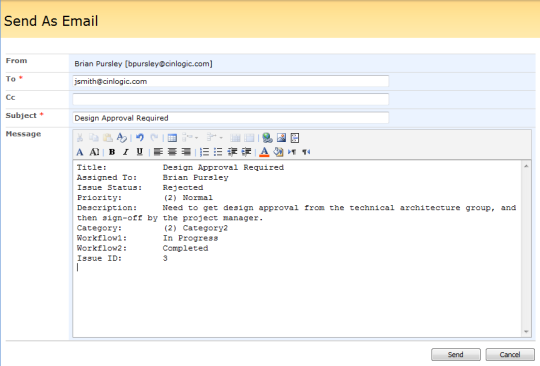Viewport: 540px width, 366px height.
Task: Click the message scrollbar up arrow
Action: click(526, 166)
